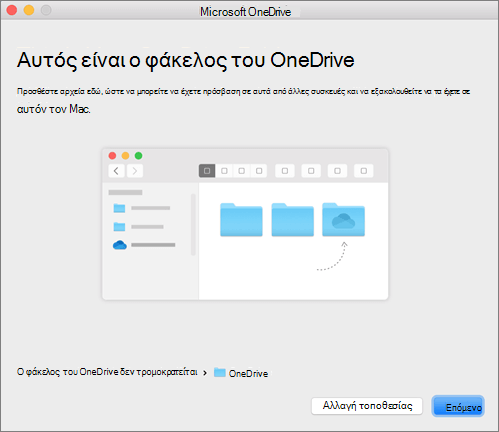499x432 pixels.
Task: Click heading Αυτός είναι ο φάκελος του OneDrive
Action: [186, 60]
